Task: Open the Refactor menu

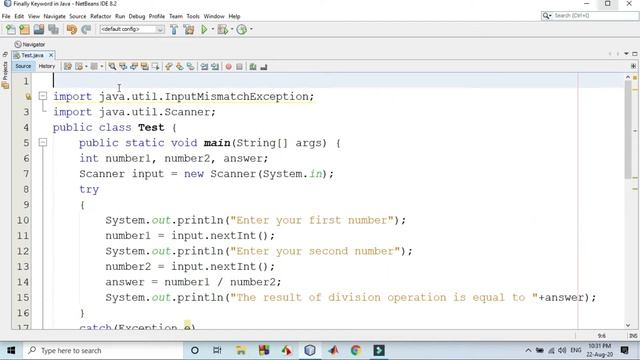Action: (100, 16)
